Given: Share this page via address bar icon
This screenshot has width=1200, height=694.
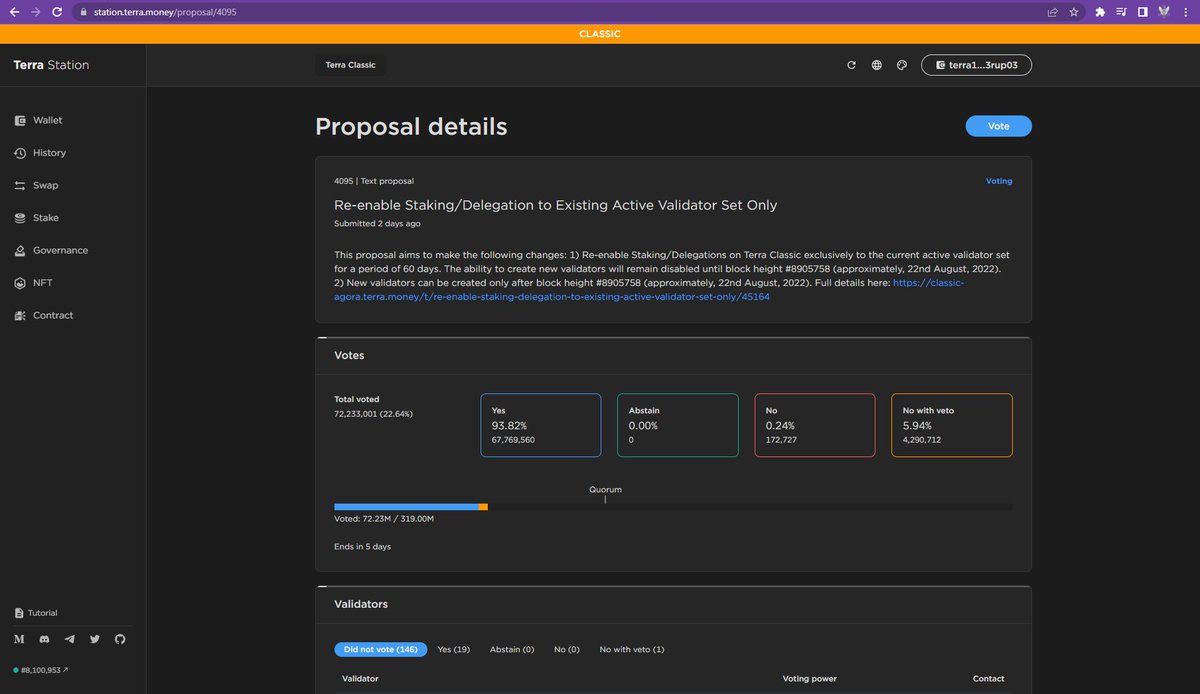Looking at the screenshot, I should 1053,12.
